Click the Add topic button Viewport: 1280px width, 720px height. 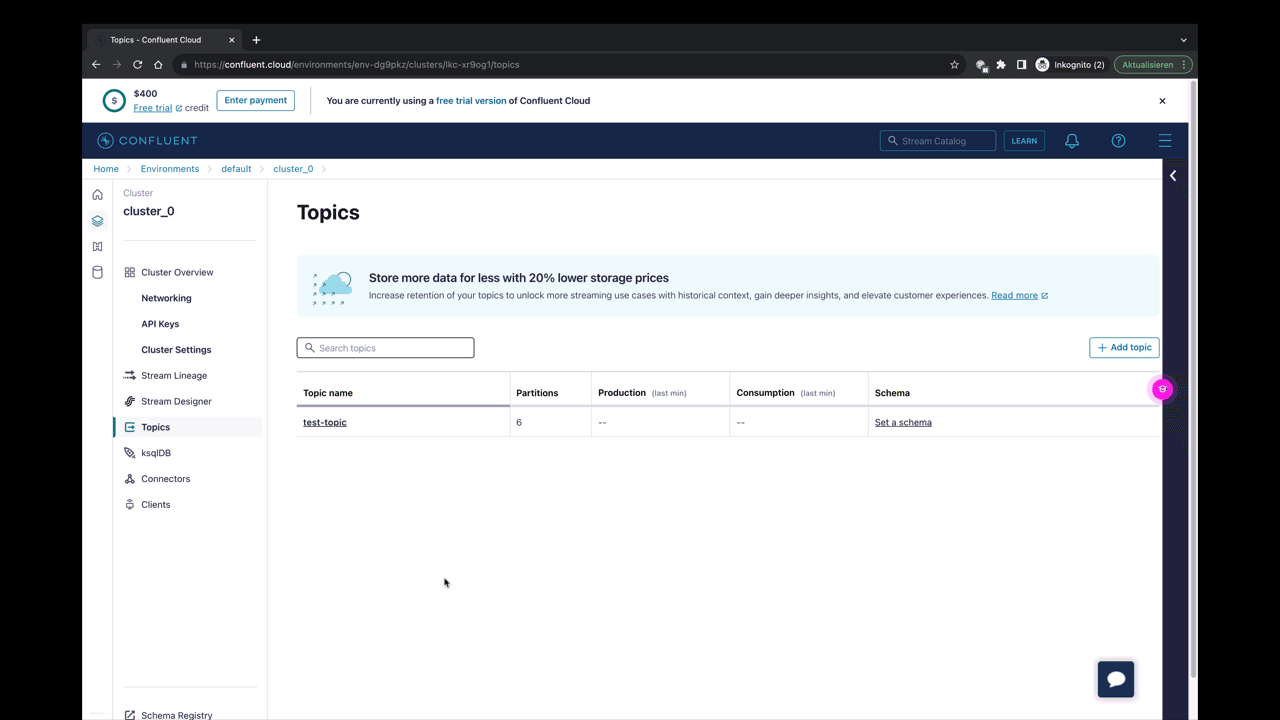pos(1124,347)
